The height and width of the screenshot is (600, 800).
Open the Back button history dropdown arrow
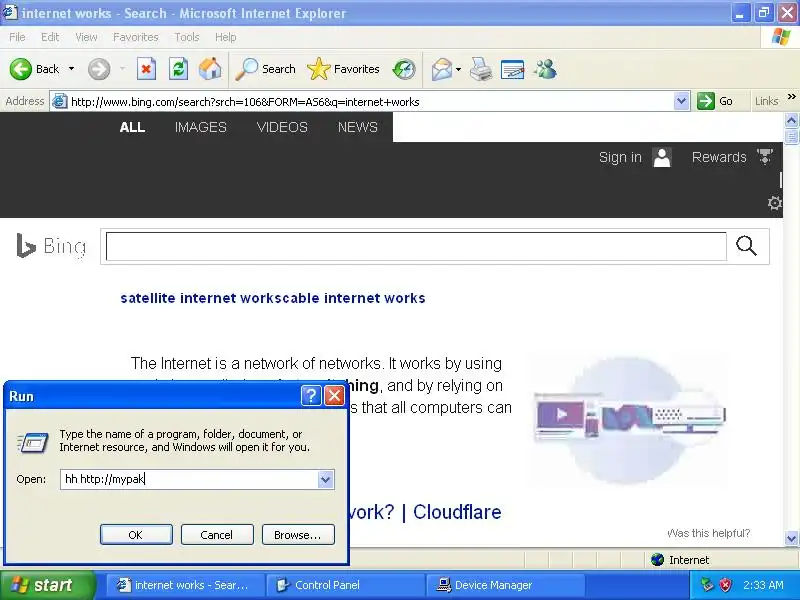[x=71, y=69]
